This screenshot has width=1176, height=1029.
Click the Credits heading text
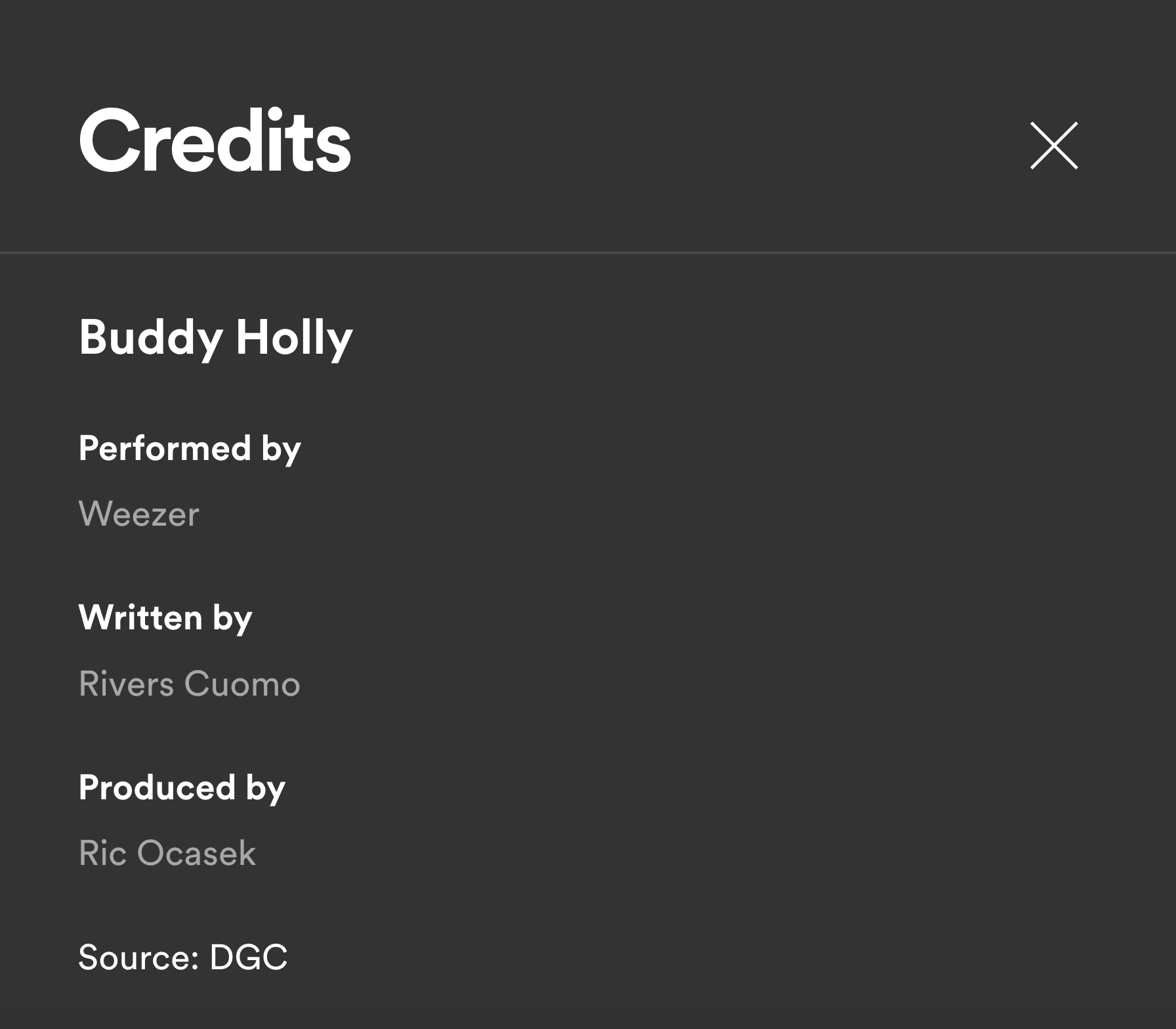pyautogui.click(x=215, y=142)
